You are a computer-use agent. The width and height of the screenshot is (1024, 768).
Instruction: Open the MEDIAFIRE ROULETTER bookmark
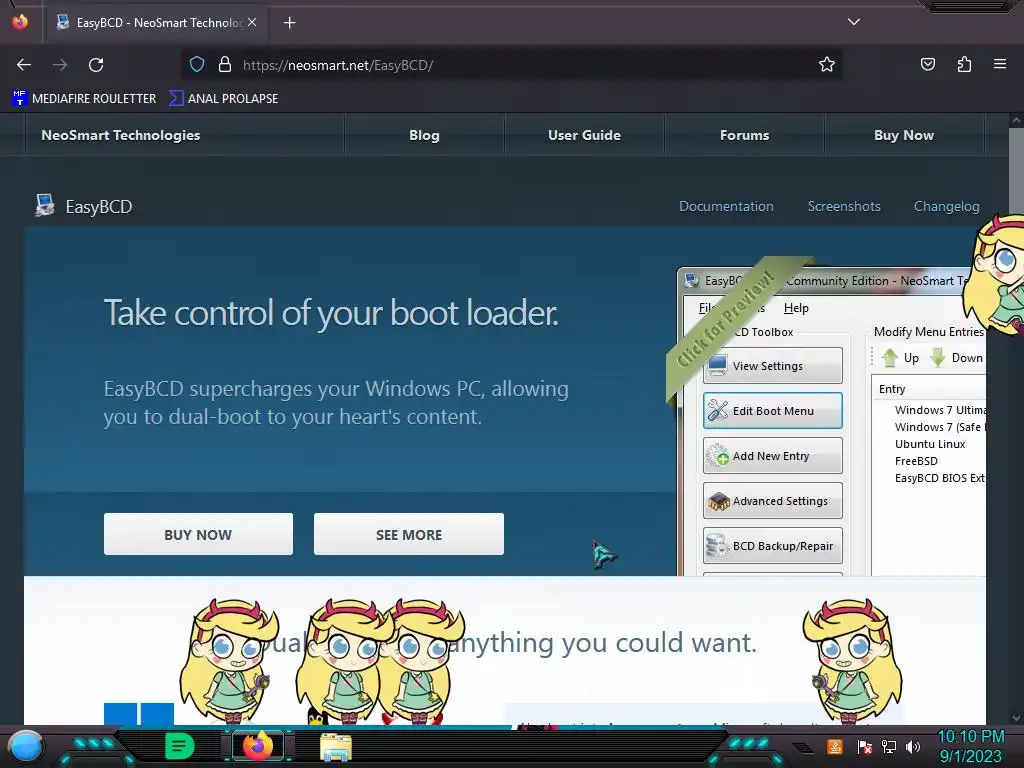point(84,99)
